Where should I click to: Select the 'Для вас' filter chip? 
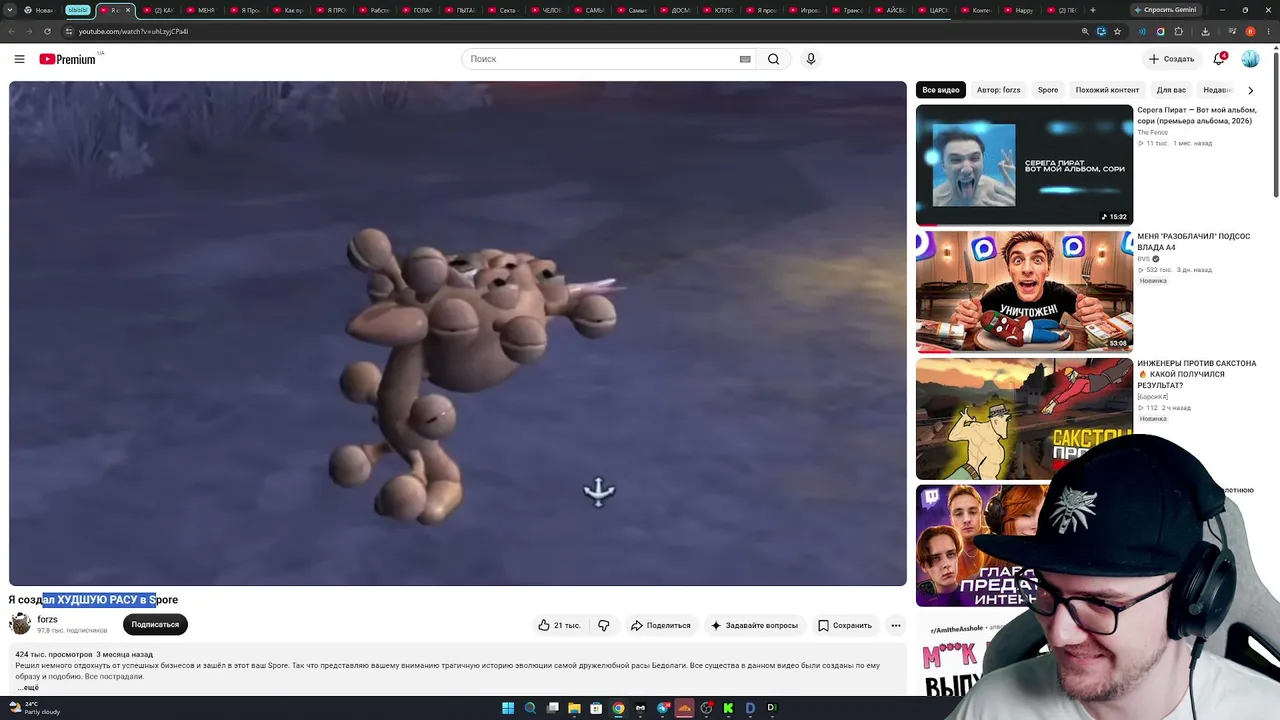click(x=1171, y=90)
